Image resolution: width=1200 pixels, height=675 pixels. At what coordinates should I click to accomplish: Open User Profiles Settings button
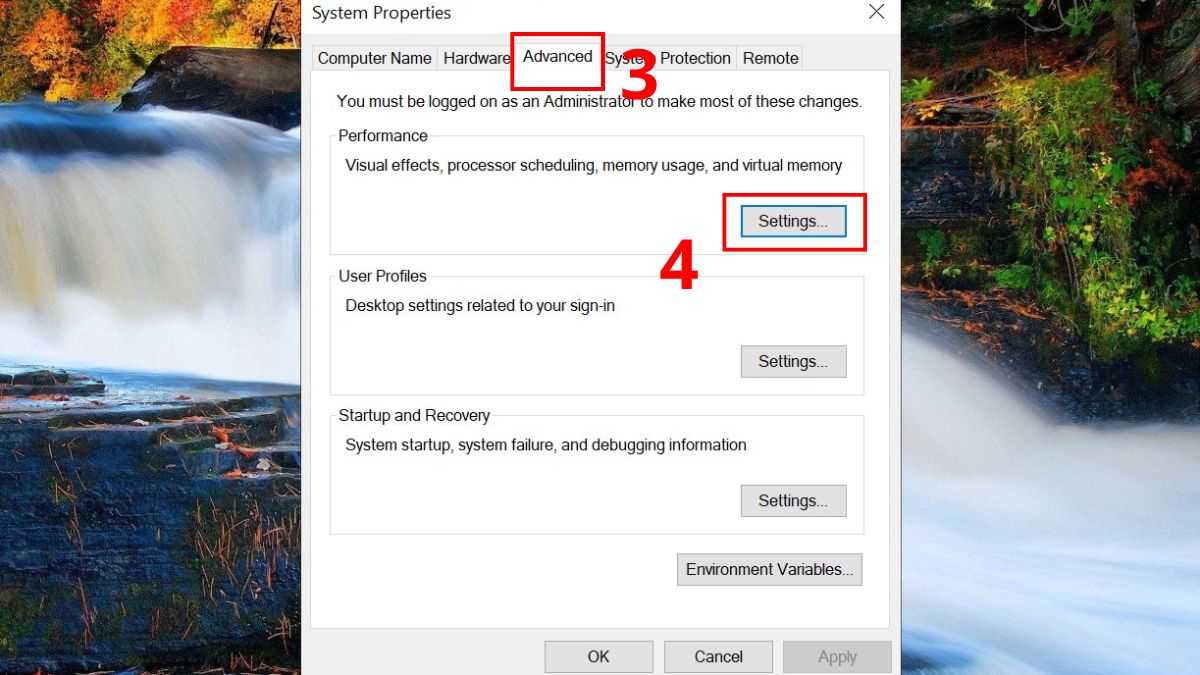[793, 361]
